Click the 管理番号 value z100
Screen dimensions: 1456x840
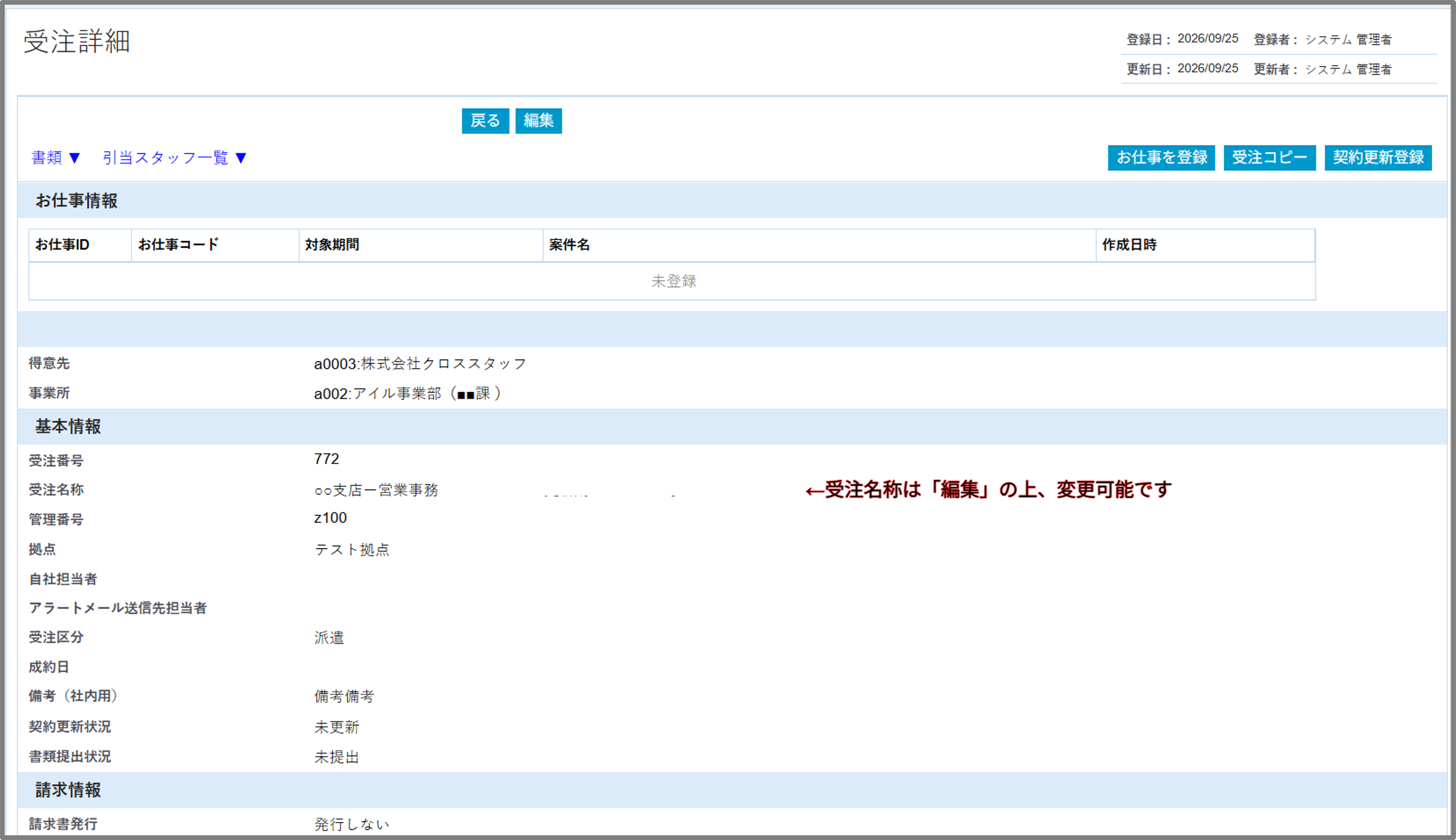[330, 517]
